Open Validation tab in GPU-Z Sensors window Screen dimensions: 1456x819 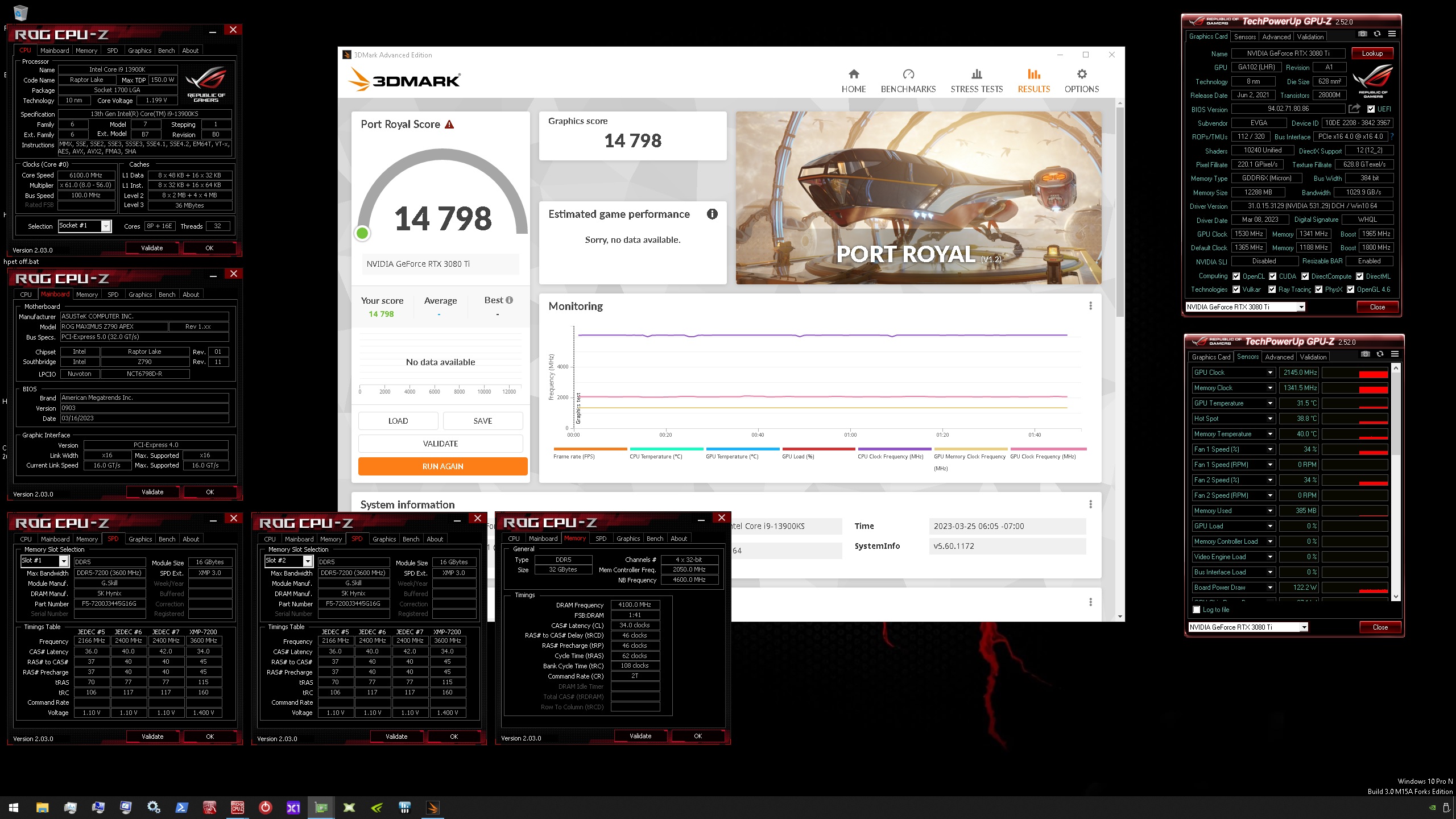pyautogui.click(x=1313, y=357)
